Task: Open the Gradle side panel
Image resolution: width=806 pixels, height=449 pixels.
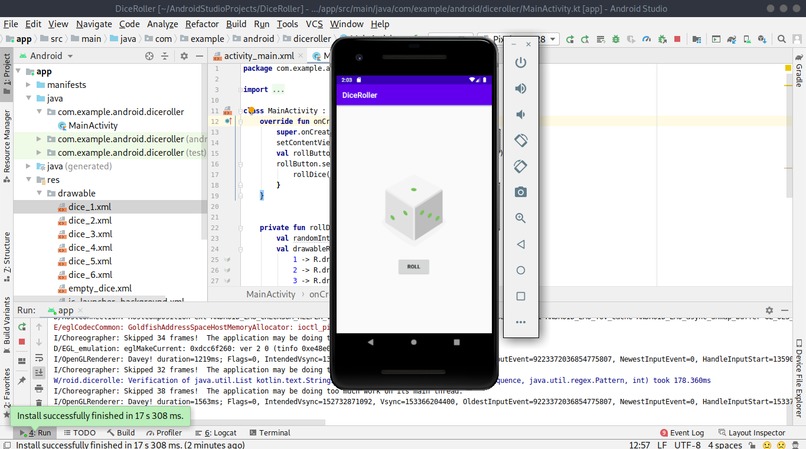Action: pos(799,71)
